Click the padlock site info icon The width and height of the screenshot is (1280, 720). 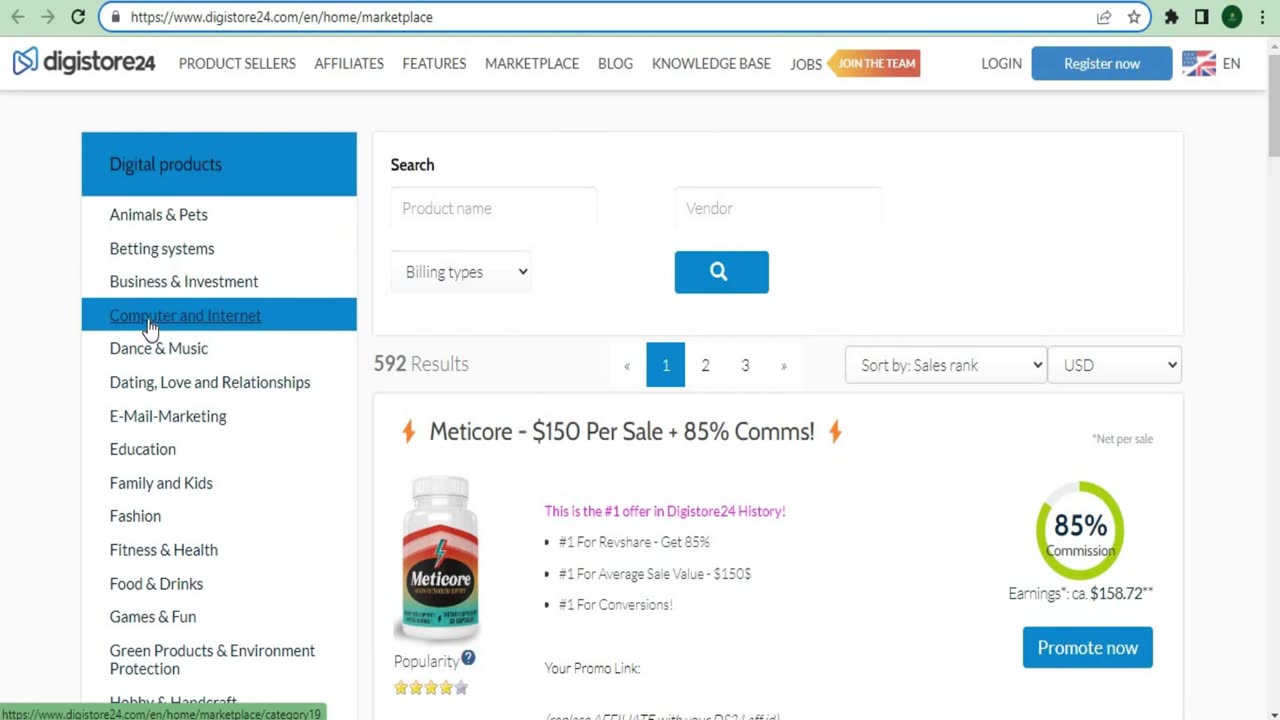point(116,17)
